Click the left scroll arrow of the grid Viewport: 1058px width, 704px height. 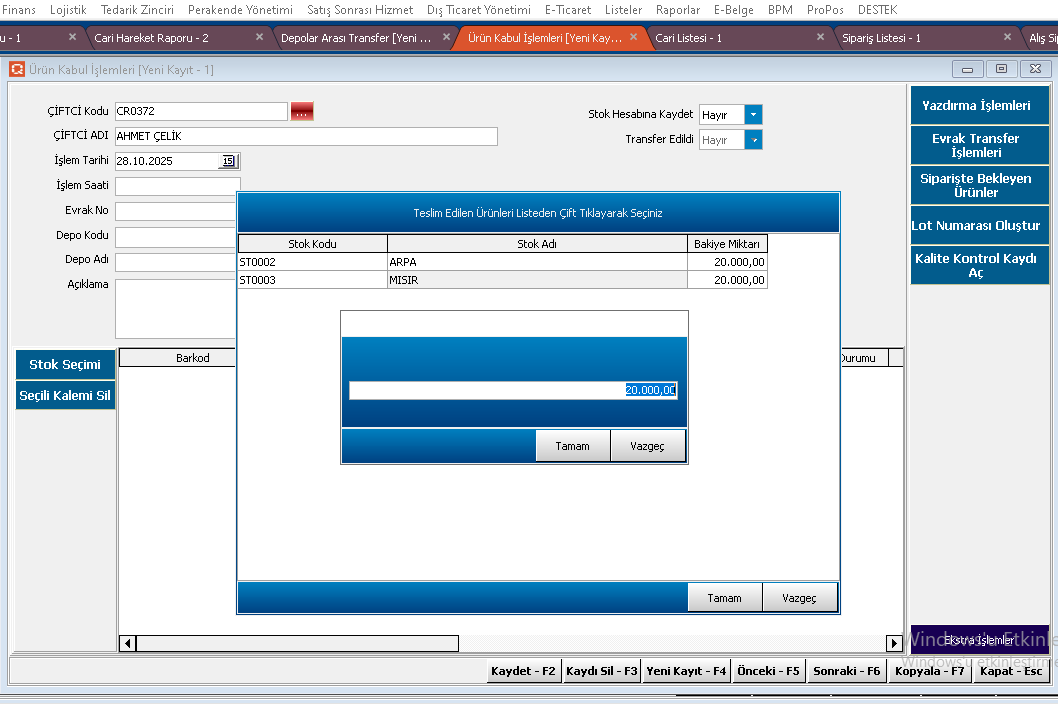point(127,643)
